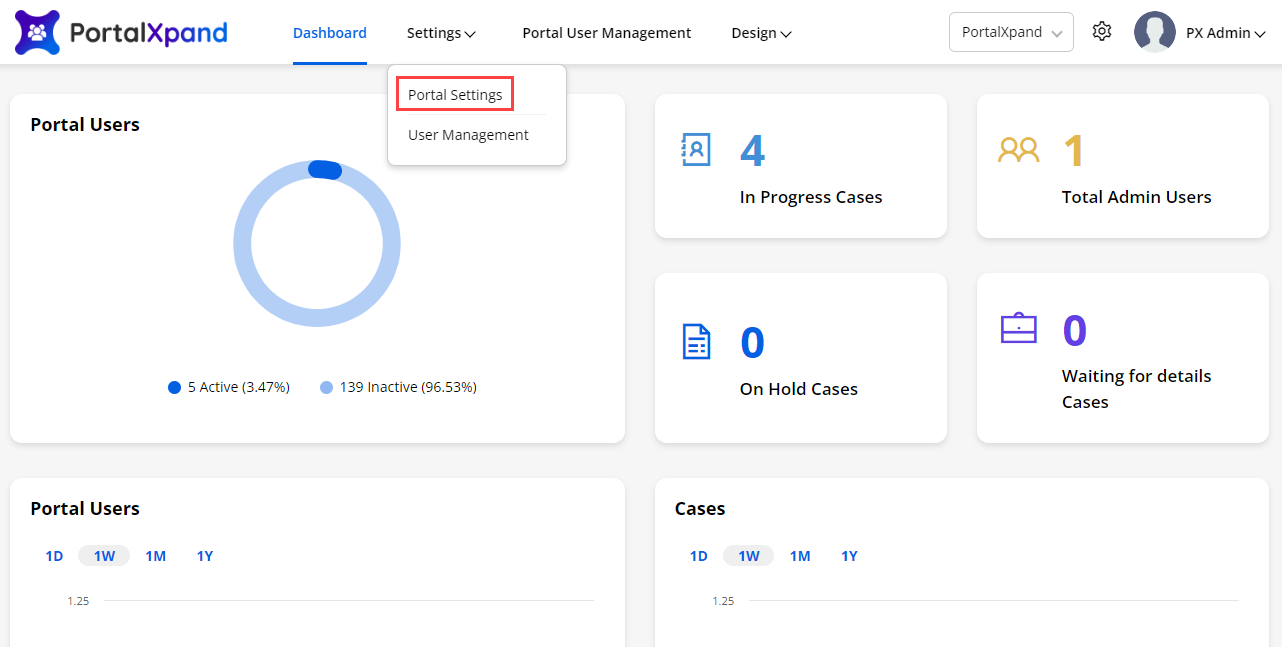Choose User Management in the Settings menu
The image size is (1282, 647).
(x=468, y=135)
